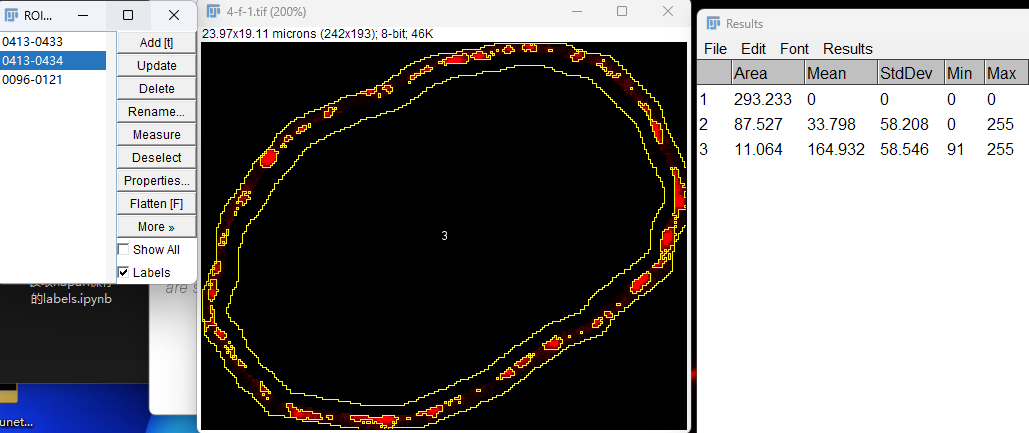Minimize the 4-f-1.tif image window
Viewport: 1029px width, 433px height.
577,11
